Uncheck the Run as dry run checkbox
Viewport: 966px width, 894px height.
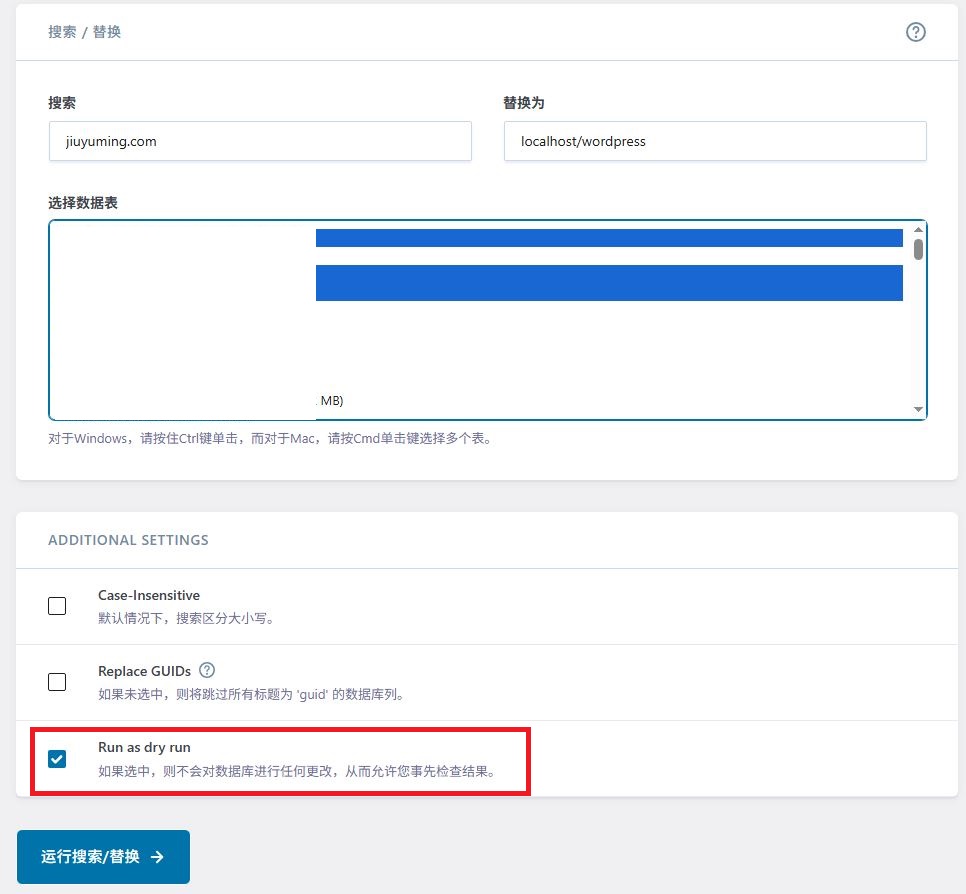57,758
